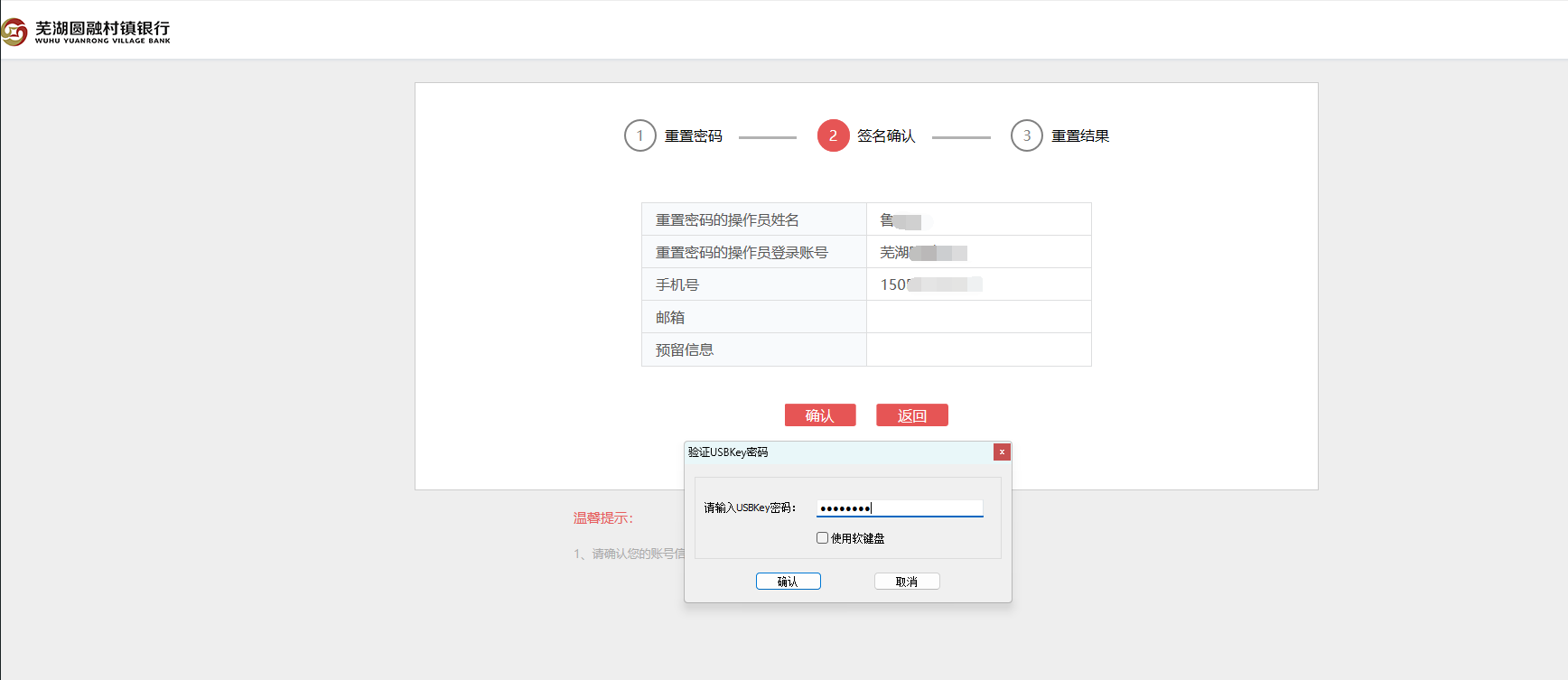Screen dimensions: 1568x680
Task: Enable the 使用软键盘 checkbox
Action: click(x=822, y=538)
